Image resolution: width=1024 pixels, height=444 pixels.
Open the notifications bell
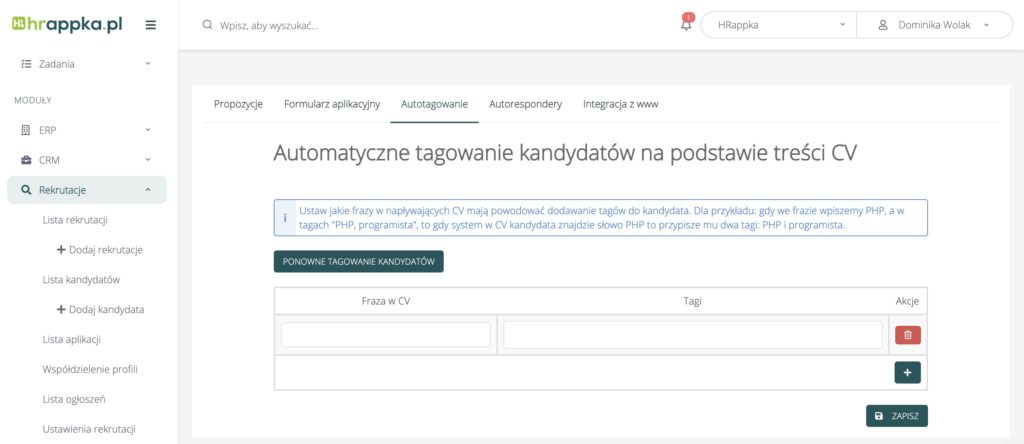686,25
